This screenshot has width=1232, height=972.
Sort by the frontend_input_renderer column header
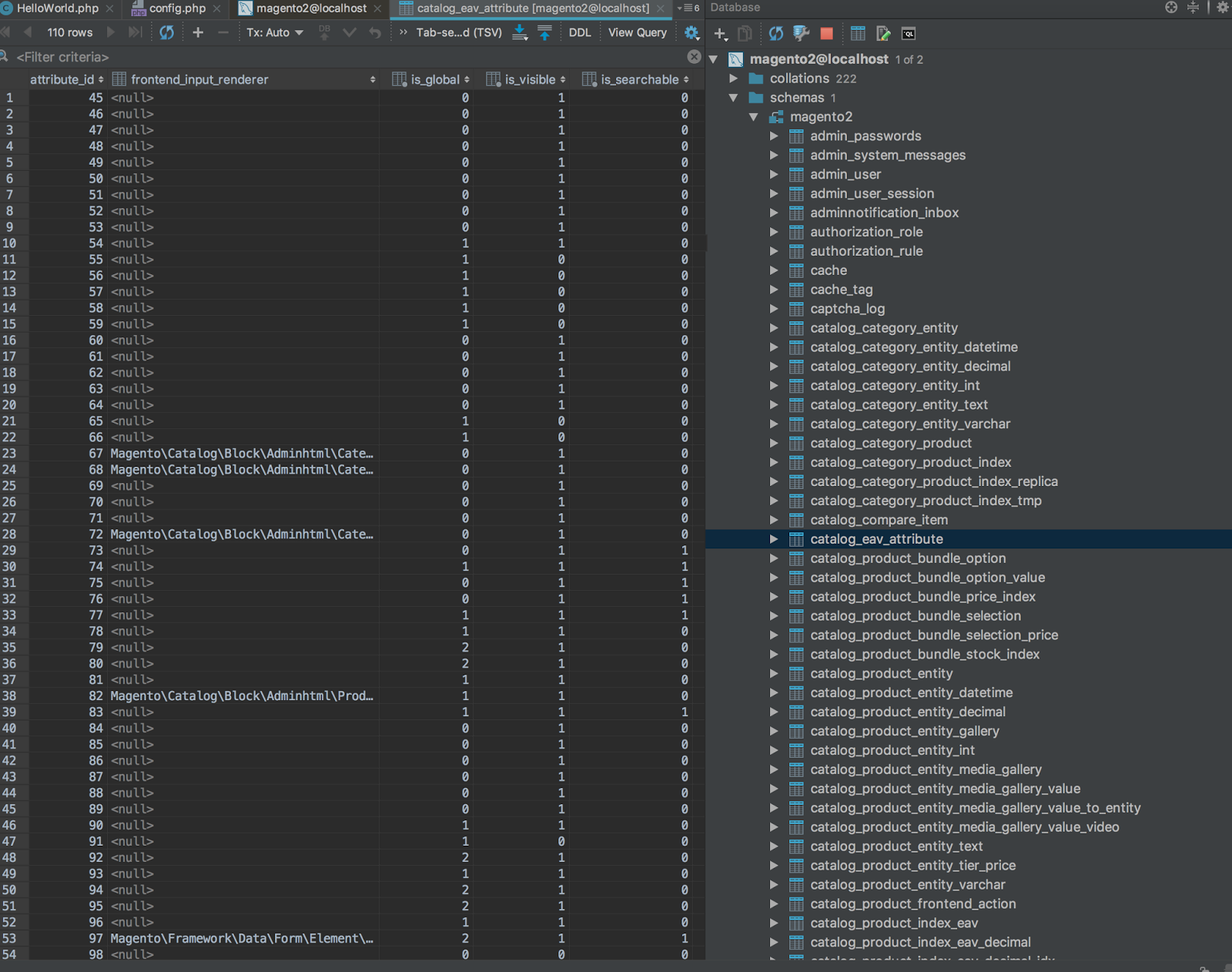pos(243,79)
